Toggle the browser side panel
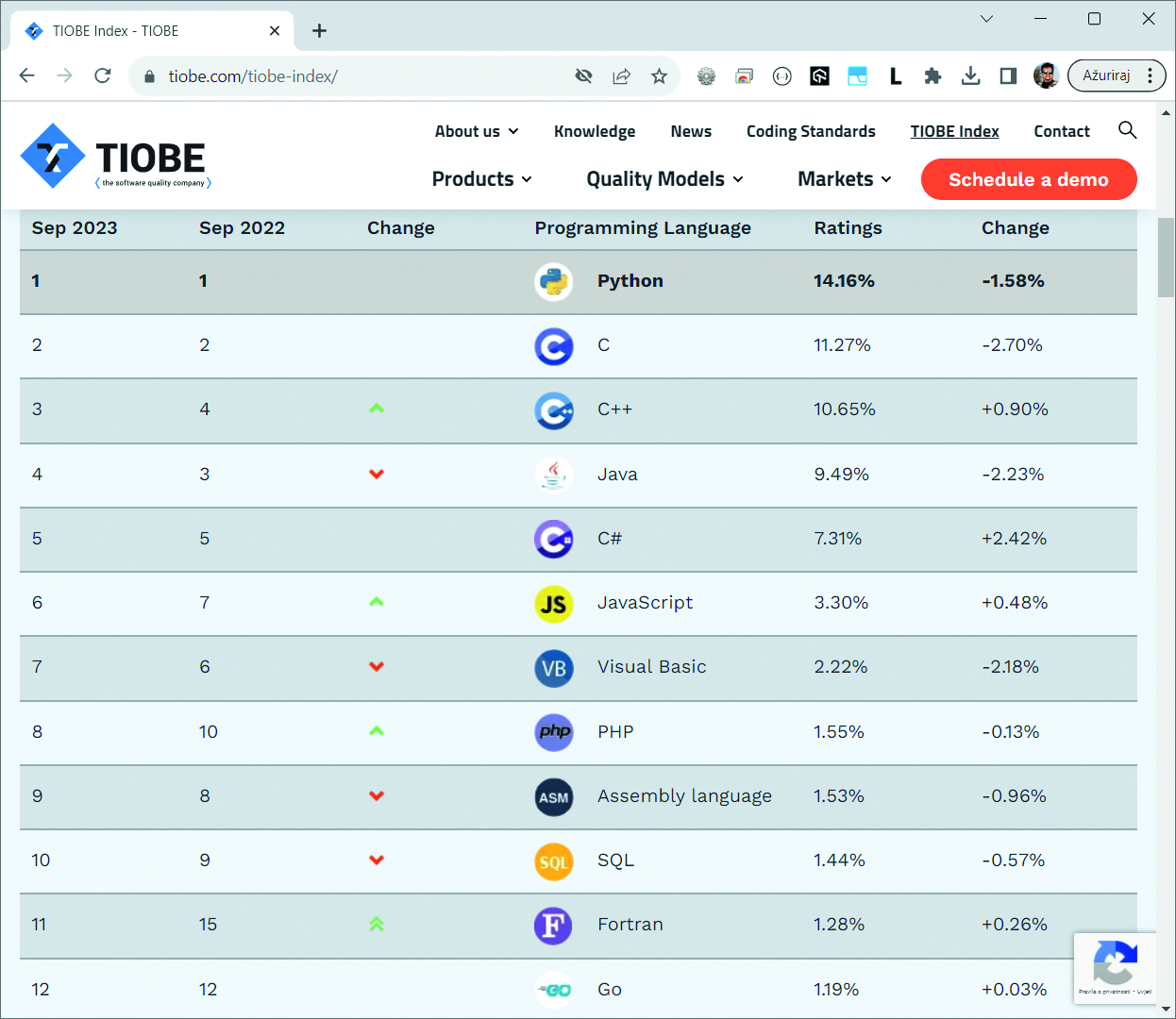 pyautogui.click(x=1008, y=76)
